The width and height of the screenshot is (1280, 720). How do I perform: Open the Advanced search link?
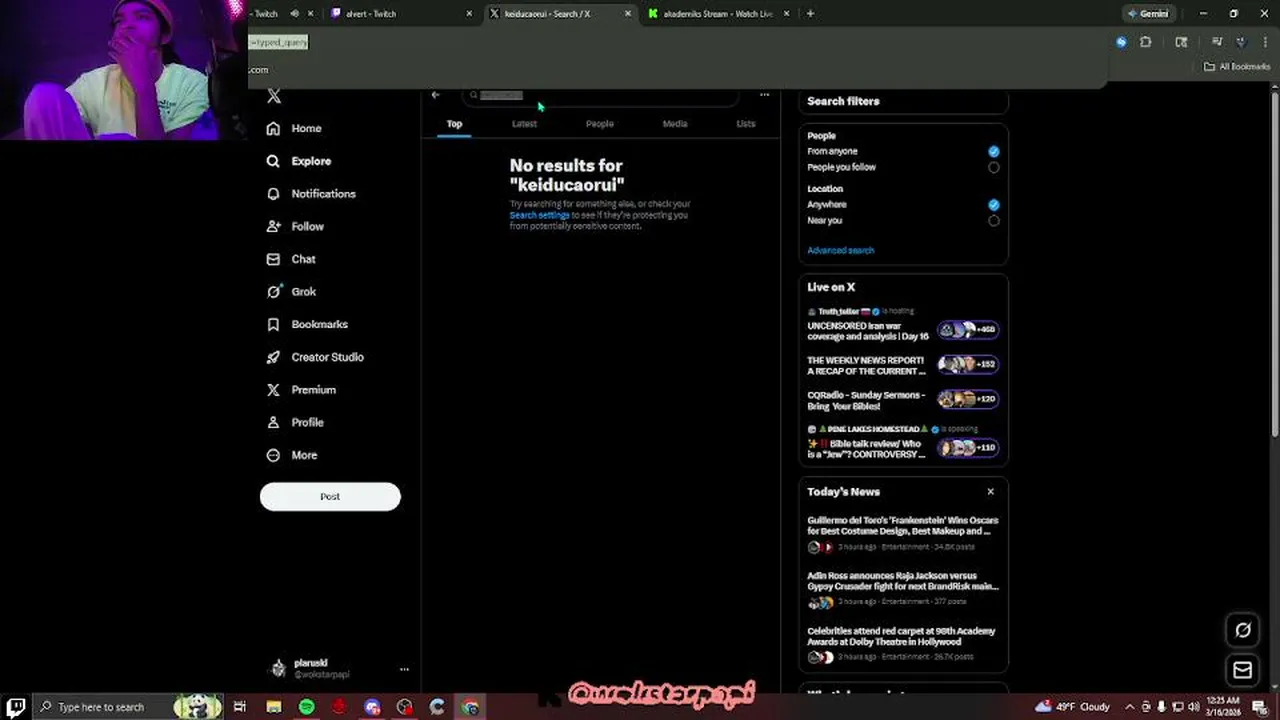pos(840,250)
